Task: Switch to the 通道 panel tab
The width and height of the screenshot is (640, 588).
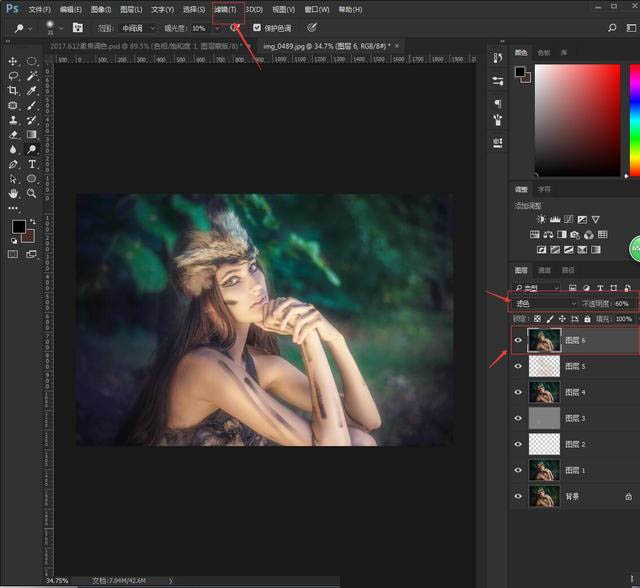Action: coord(545,270)
